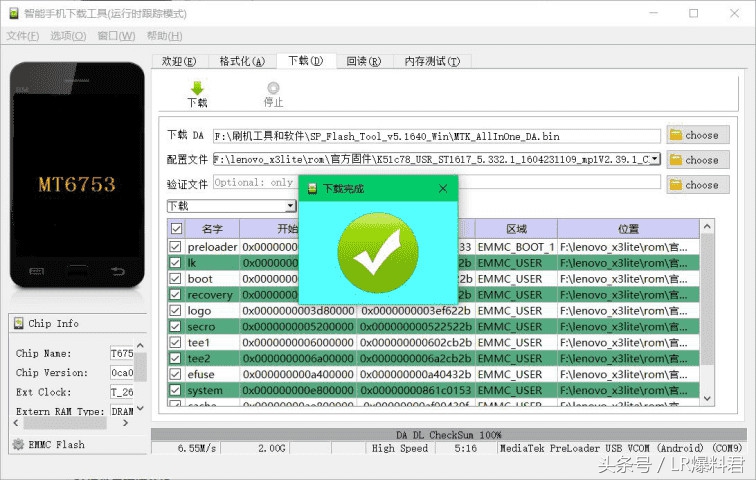Click the Chip Info horizontal scrollbar thumb
Image resolution: width=756 pixels, height=480 pixels.
65,423
